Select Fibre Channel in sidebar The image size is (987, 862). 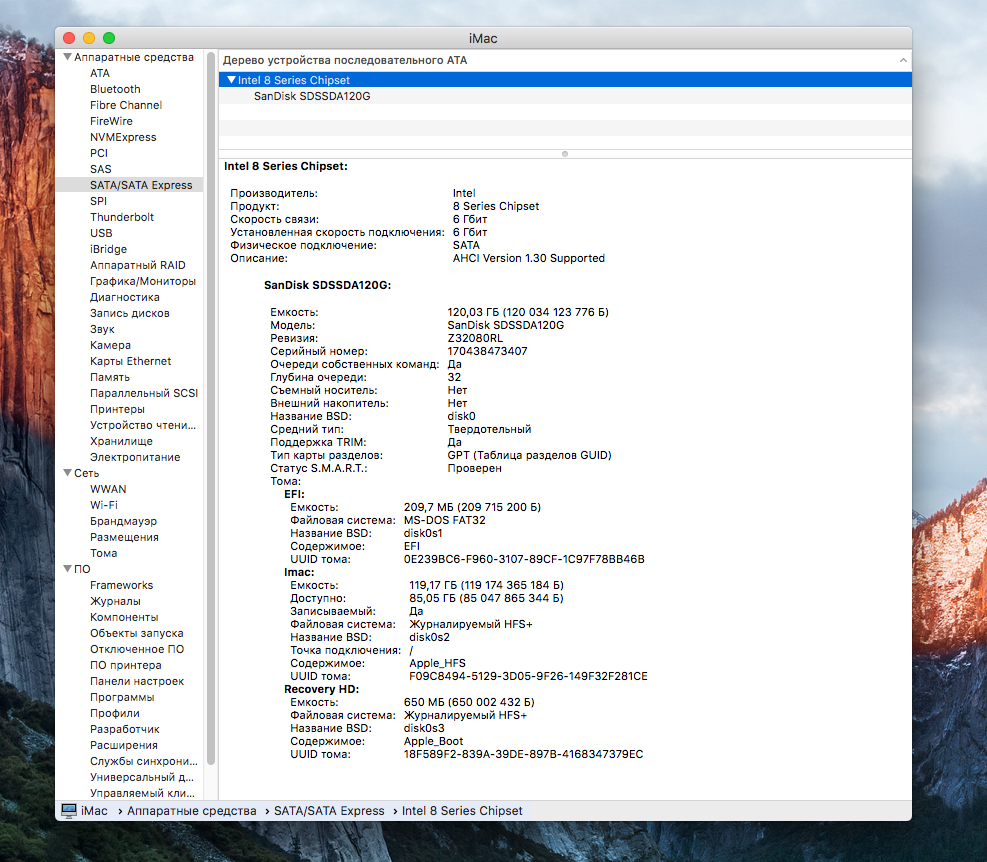point(126,105)
